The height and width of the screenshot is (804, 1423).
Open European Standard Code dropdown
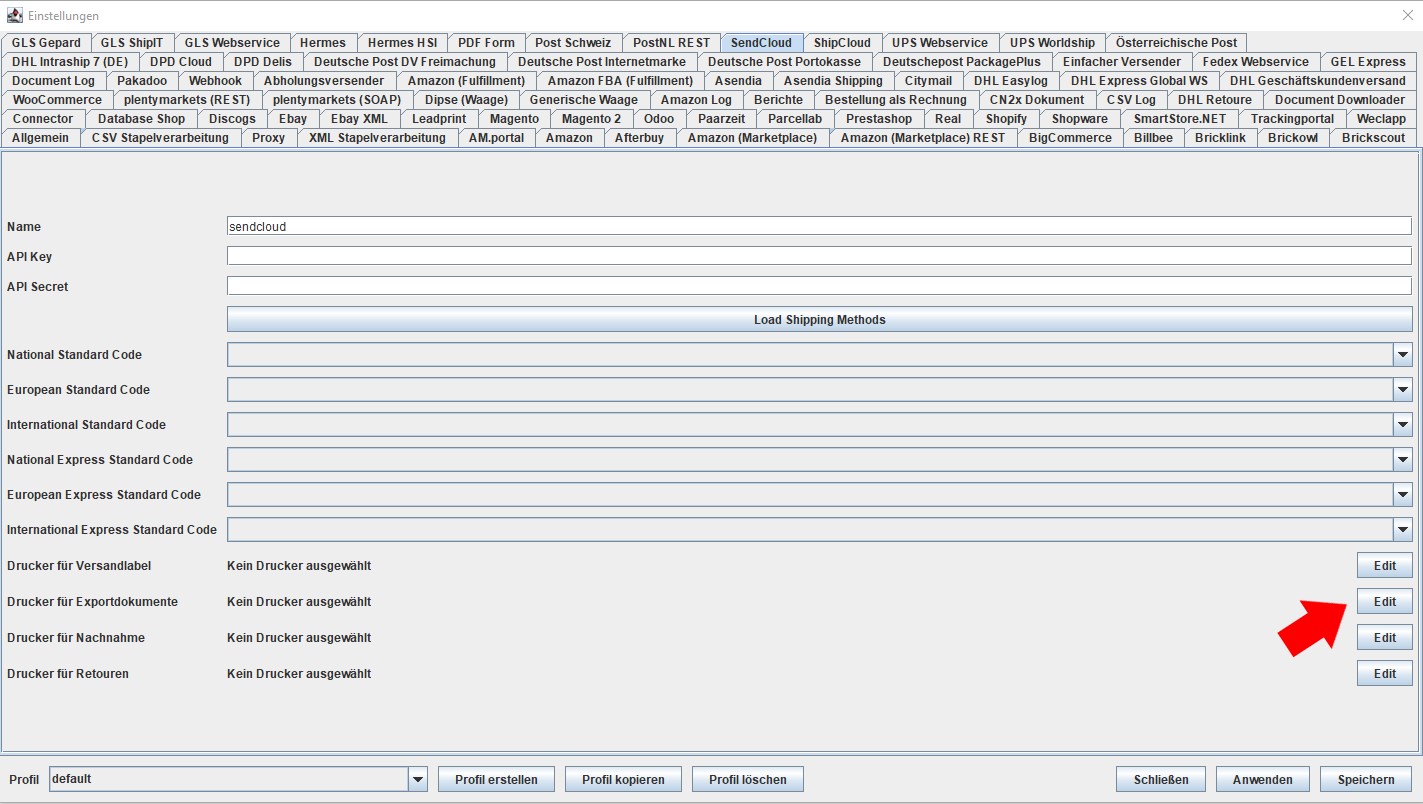[1403, 390]
